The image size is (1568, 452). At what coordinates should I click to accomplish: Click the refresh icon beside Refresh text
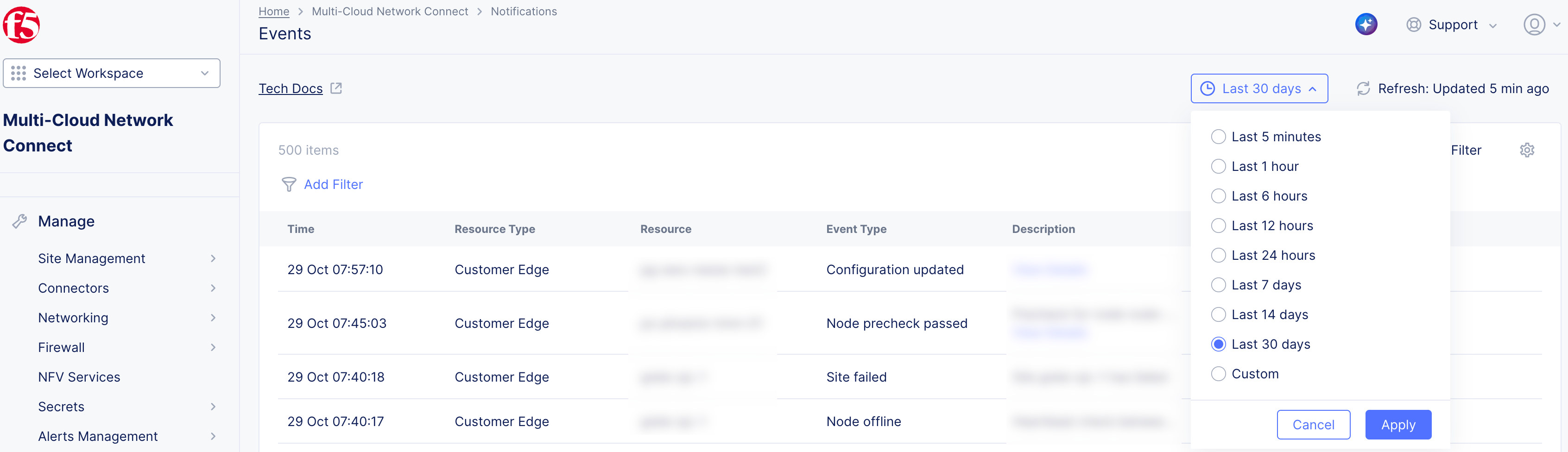(1363, 89)
